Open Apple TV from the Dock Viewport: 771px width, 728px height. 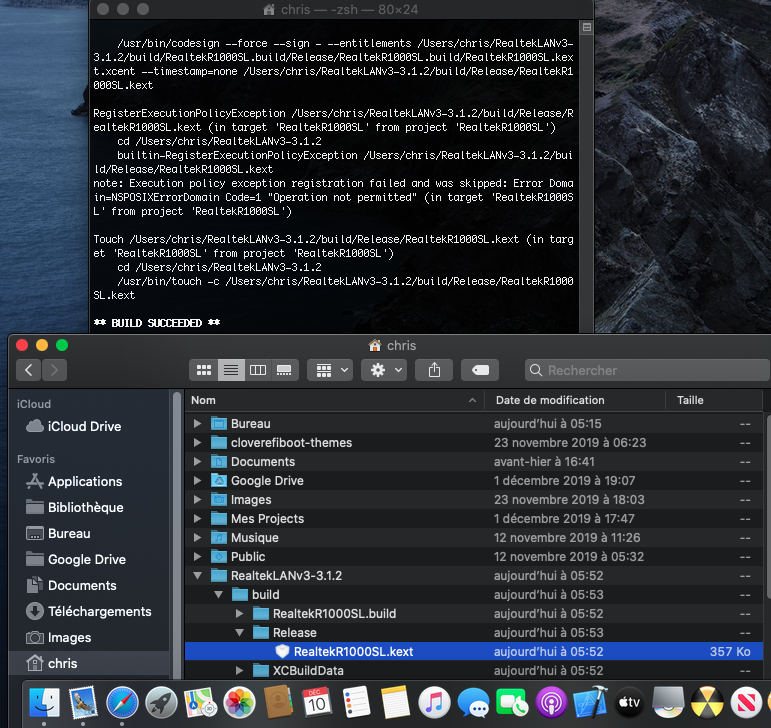click(x=628, y=702)
